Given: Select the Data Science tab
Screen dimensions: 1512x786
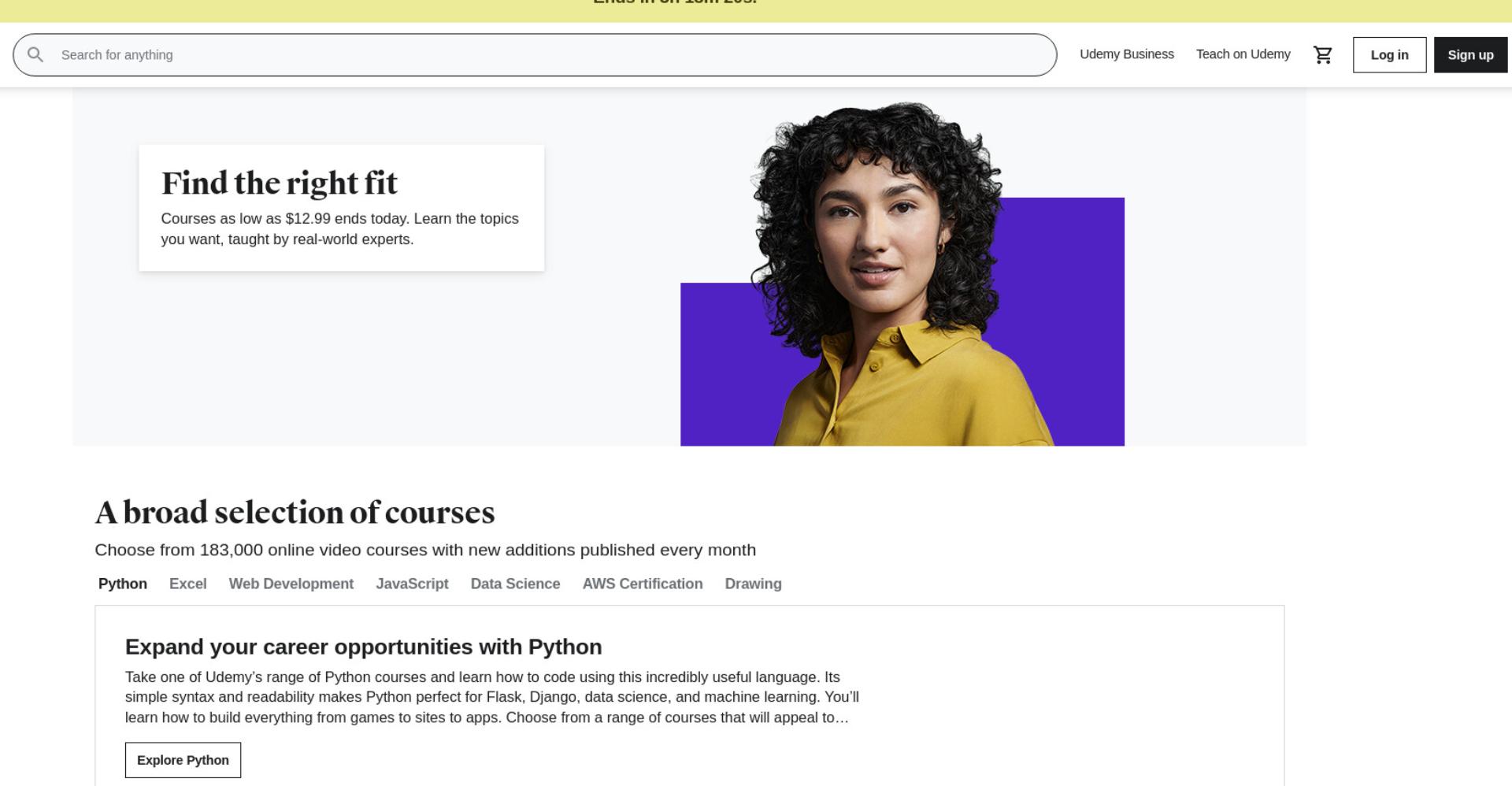Looking at the screenshot, I should pyautogui.click(x=516, y=584).
